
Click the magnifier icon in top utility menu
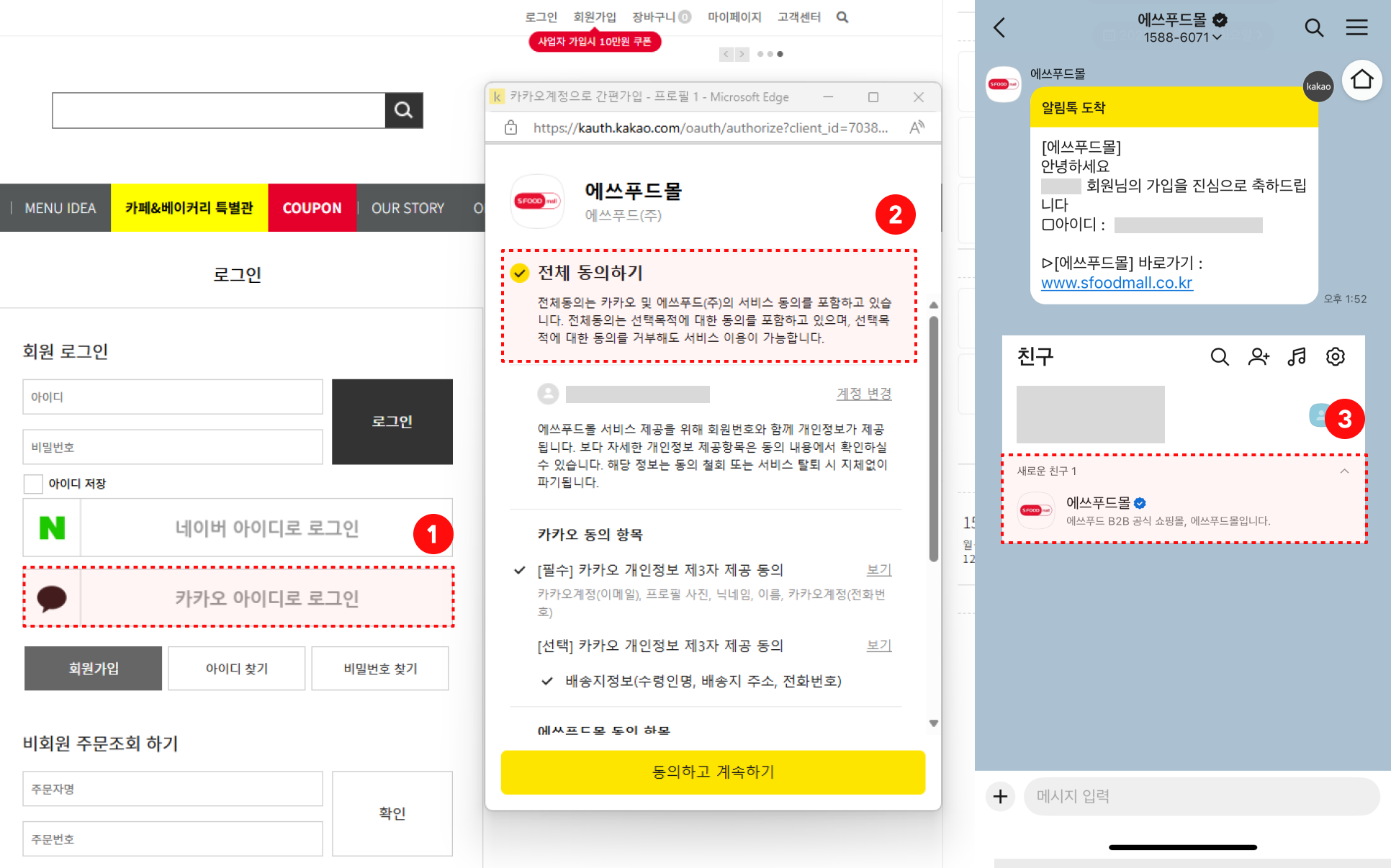[842, 17]
